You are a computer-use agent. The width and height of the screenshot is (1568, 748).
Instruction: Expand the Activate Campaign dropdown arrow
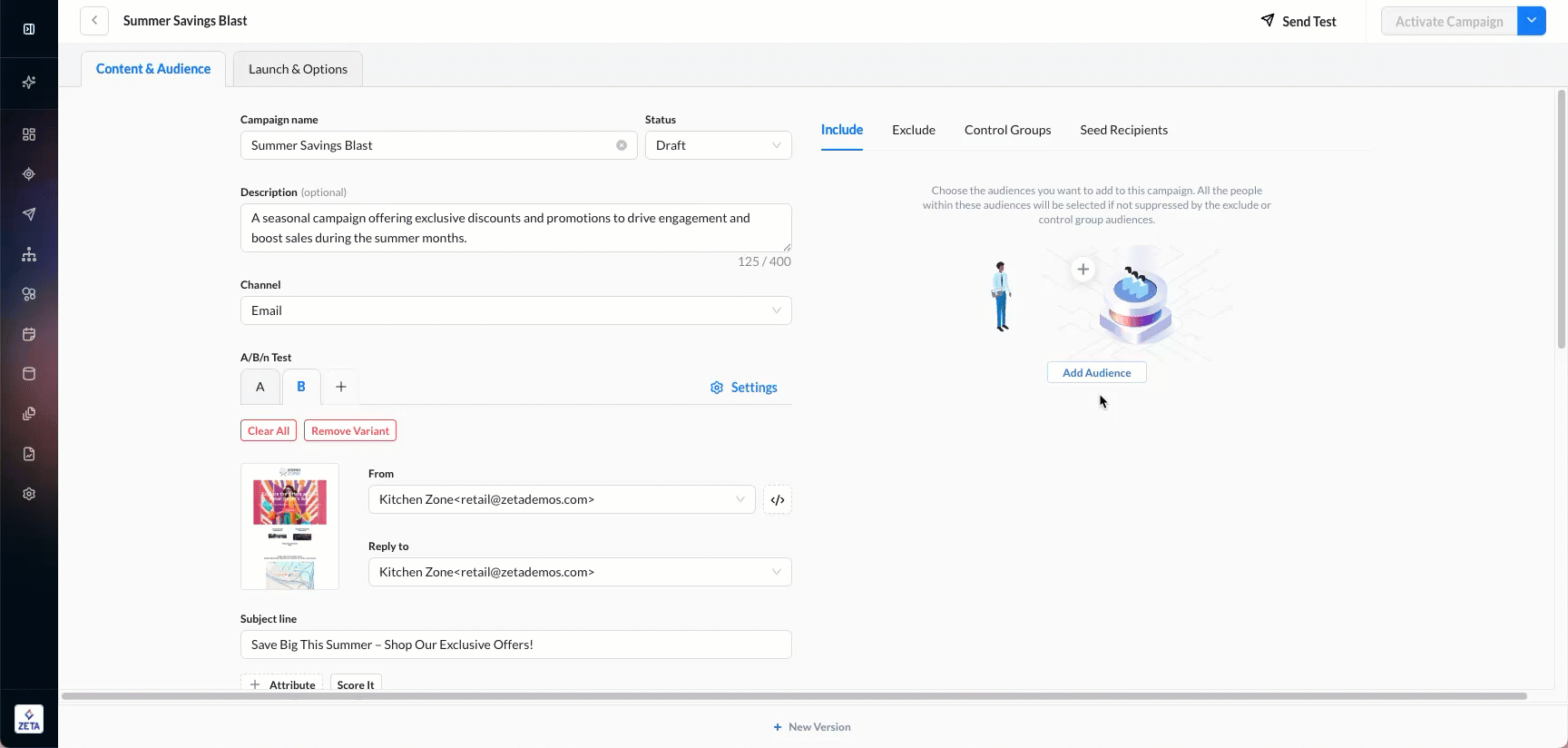click(x=1532, y=21)
